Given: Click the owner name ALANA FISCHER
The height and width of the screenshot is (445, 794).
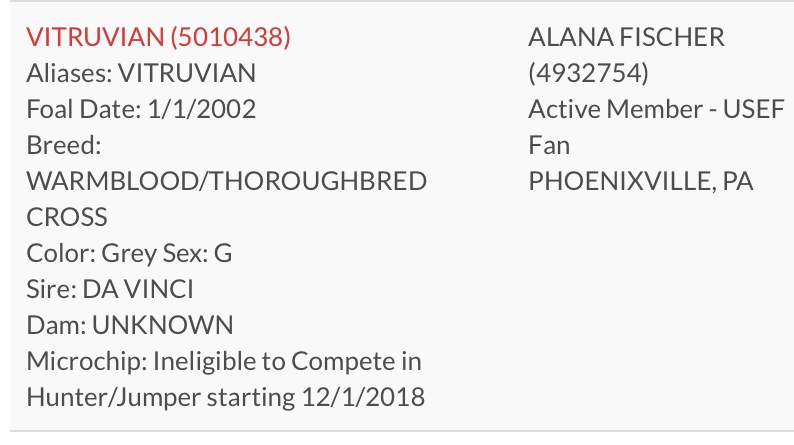Looking at the screenshot, I should 626,37.
